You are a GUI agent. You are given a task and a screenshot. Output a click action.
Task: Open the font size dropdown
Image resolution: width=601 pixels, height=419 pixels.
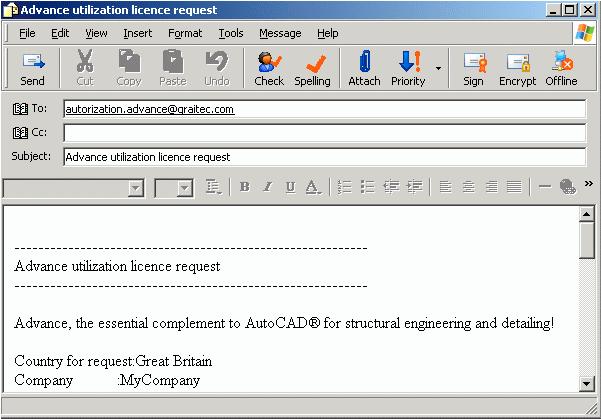185,188
